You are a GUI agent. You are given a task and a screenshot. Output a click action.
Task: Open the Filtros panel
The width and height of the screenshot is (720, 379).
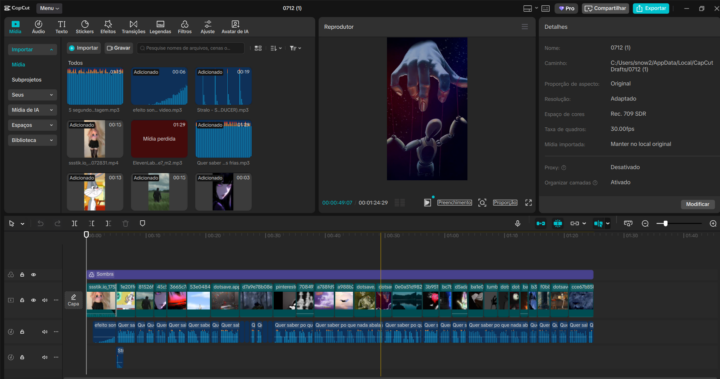point(185,27)
